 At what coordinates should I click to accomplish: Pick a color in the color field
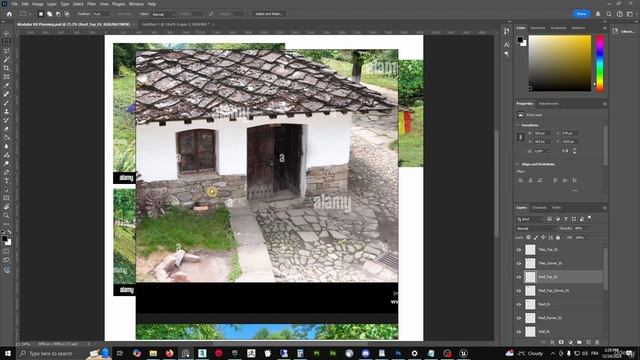point(560,63)
